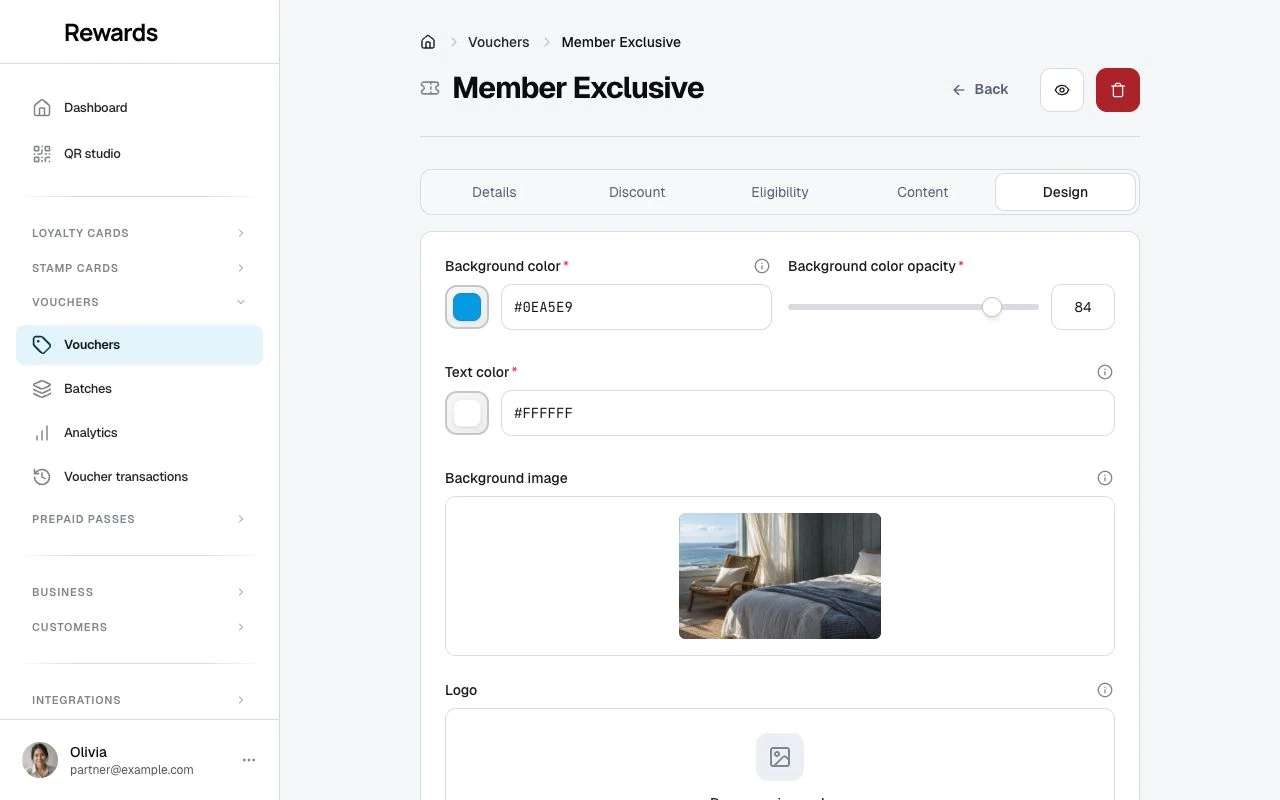Open Batches in sidebar
The image size is (1280, 800).
click(140, 389)
